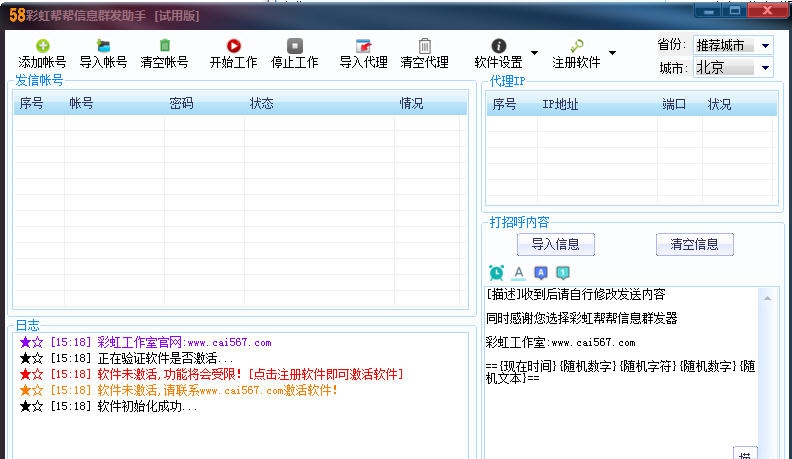
Task: Click the 密码 column header
Action: (205, 104)
